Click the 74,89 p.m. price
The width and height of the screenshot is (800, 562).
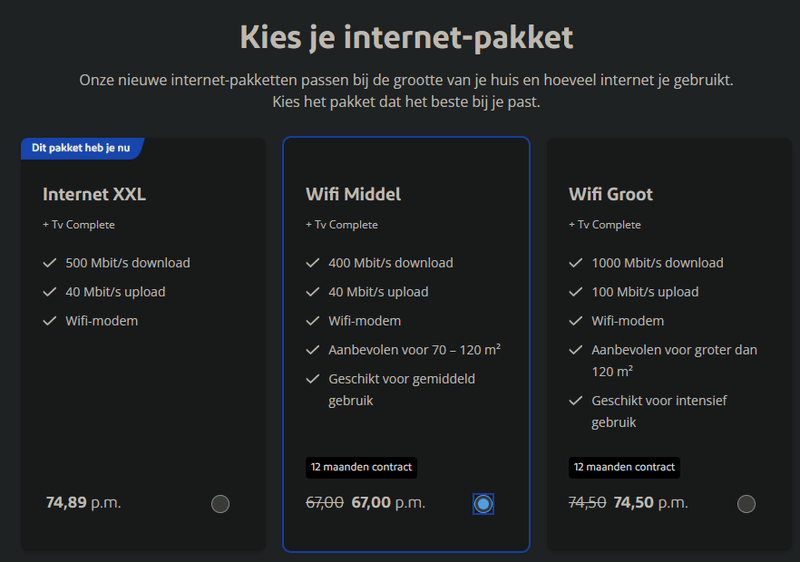(83, 502)
